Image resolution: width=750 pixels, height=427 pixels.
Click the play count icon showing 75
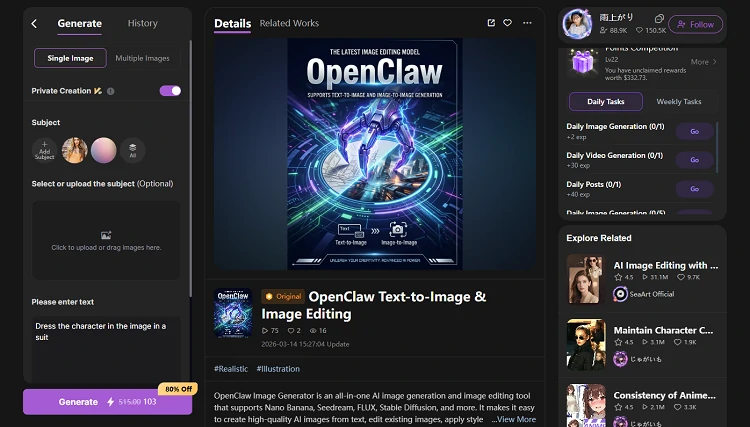[265, 330]
